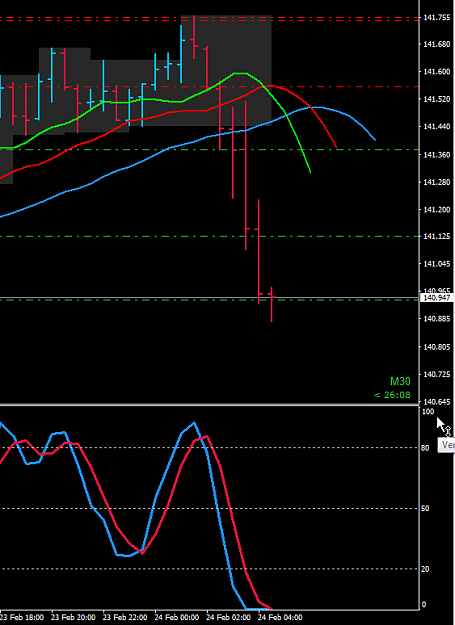This screenshot has width=455, height=625.
Task: Click the 141.755 price axis label
Action: point(437,18)
